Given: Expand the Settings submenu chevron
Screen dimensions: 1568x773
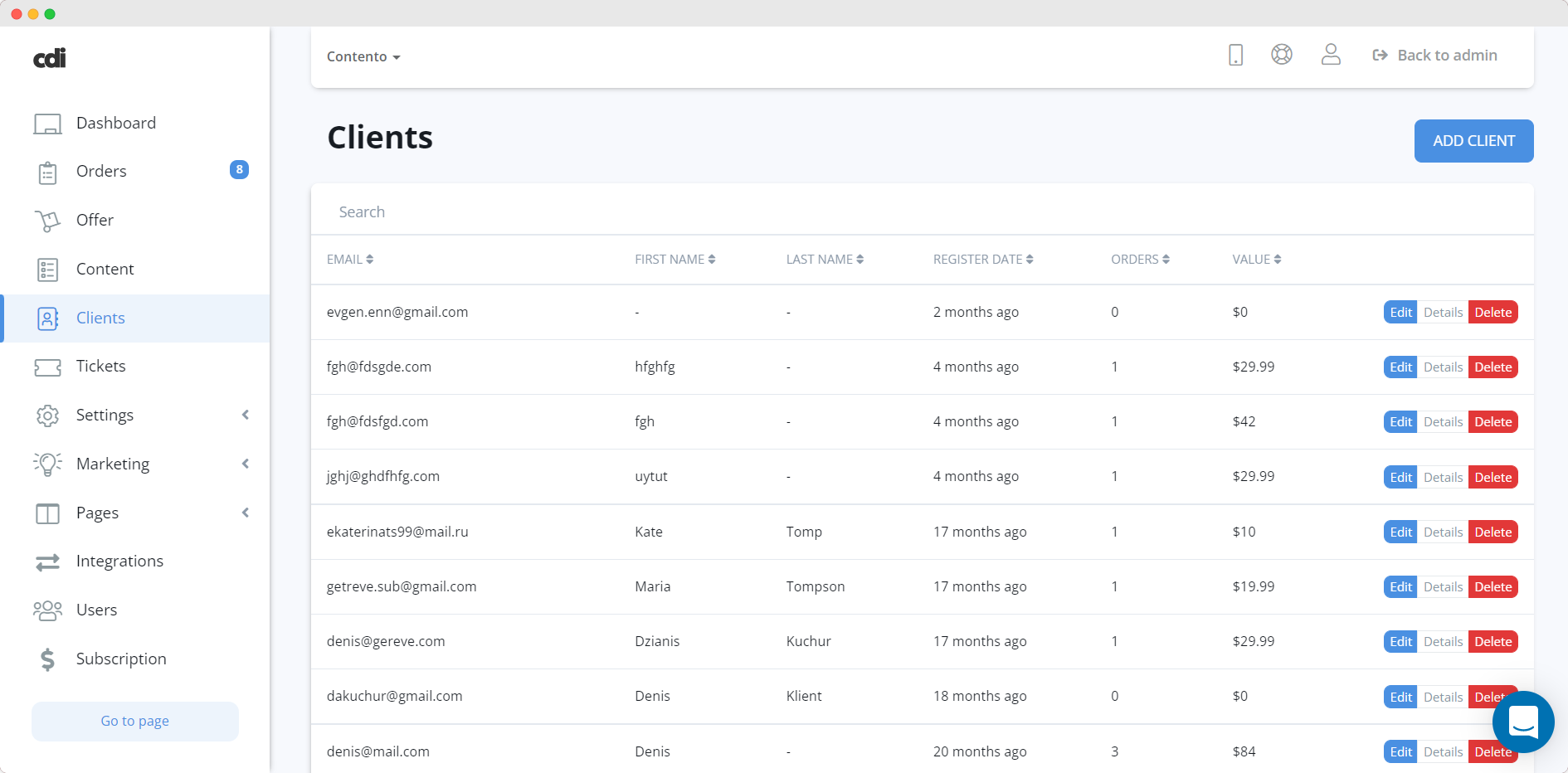Looking at the screenshot, I should (x=246, y=415).
